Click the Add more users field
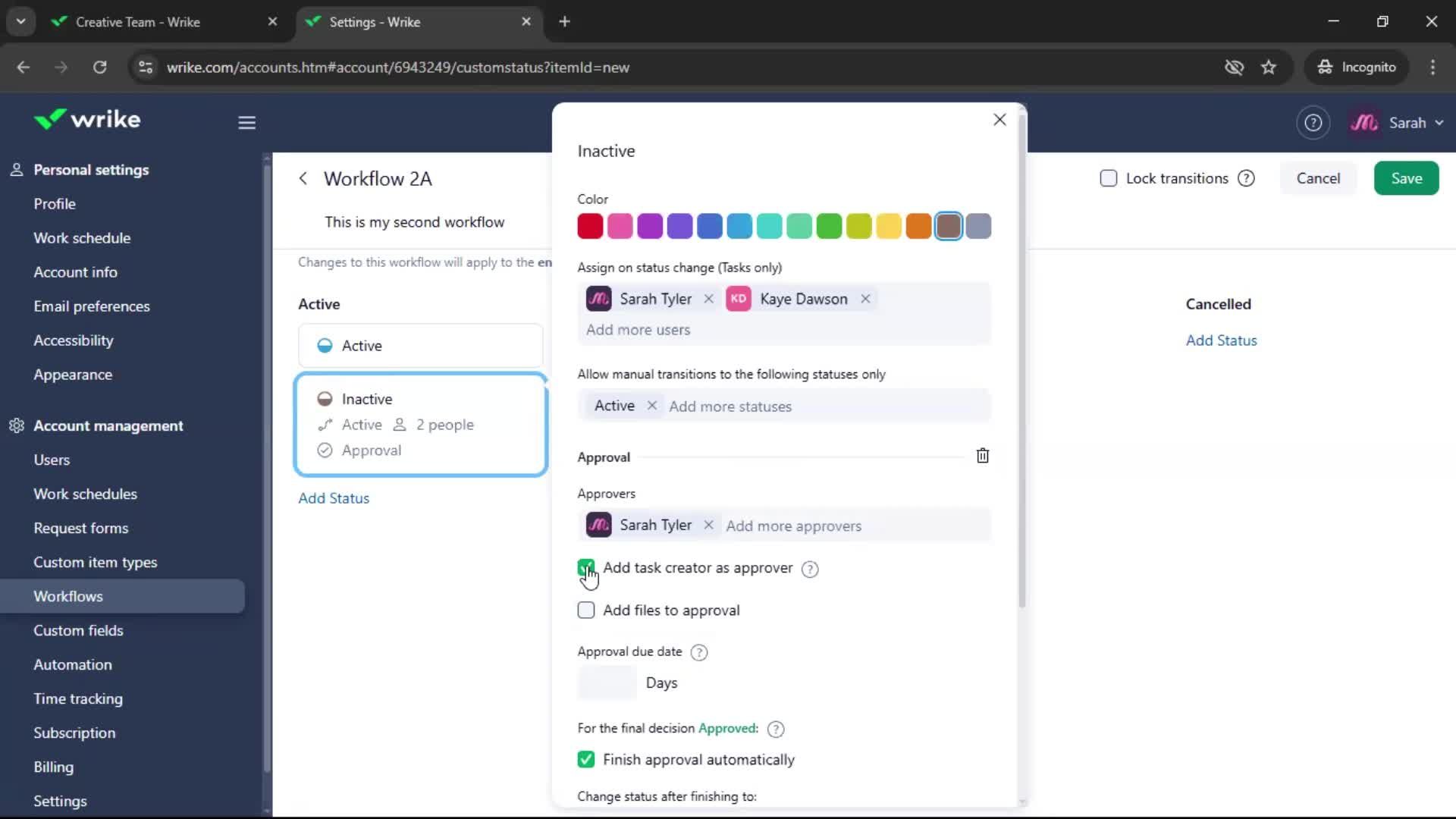 coord(638,330)
